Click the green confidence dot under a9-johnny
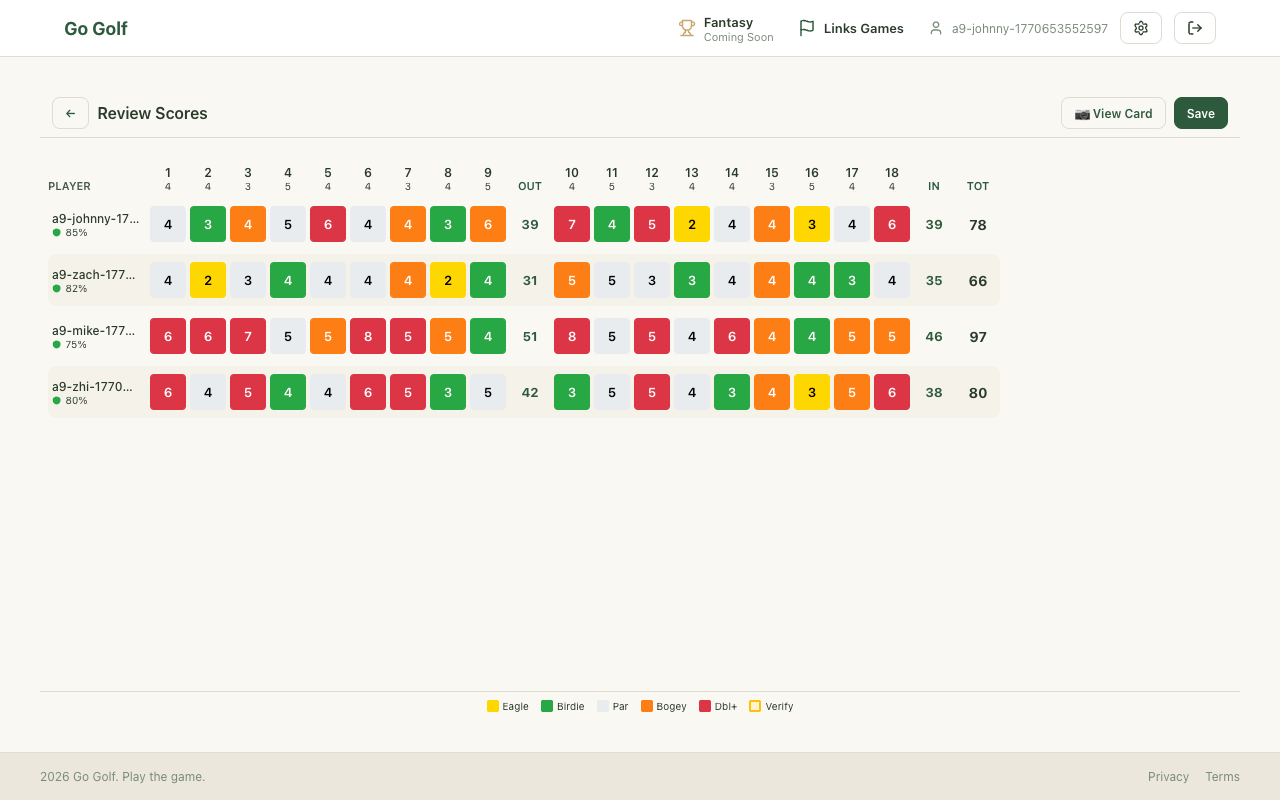 coord(57,232)
